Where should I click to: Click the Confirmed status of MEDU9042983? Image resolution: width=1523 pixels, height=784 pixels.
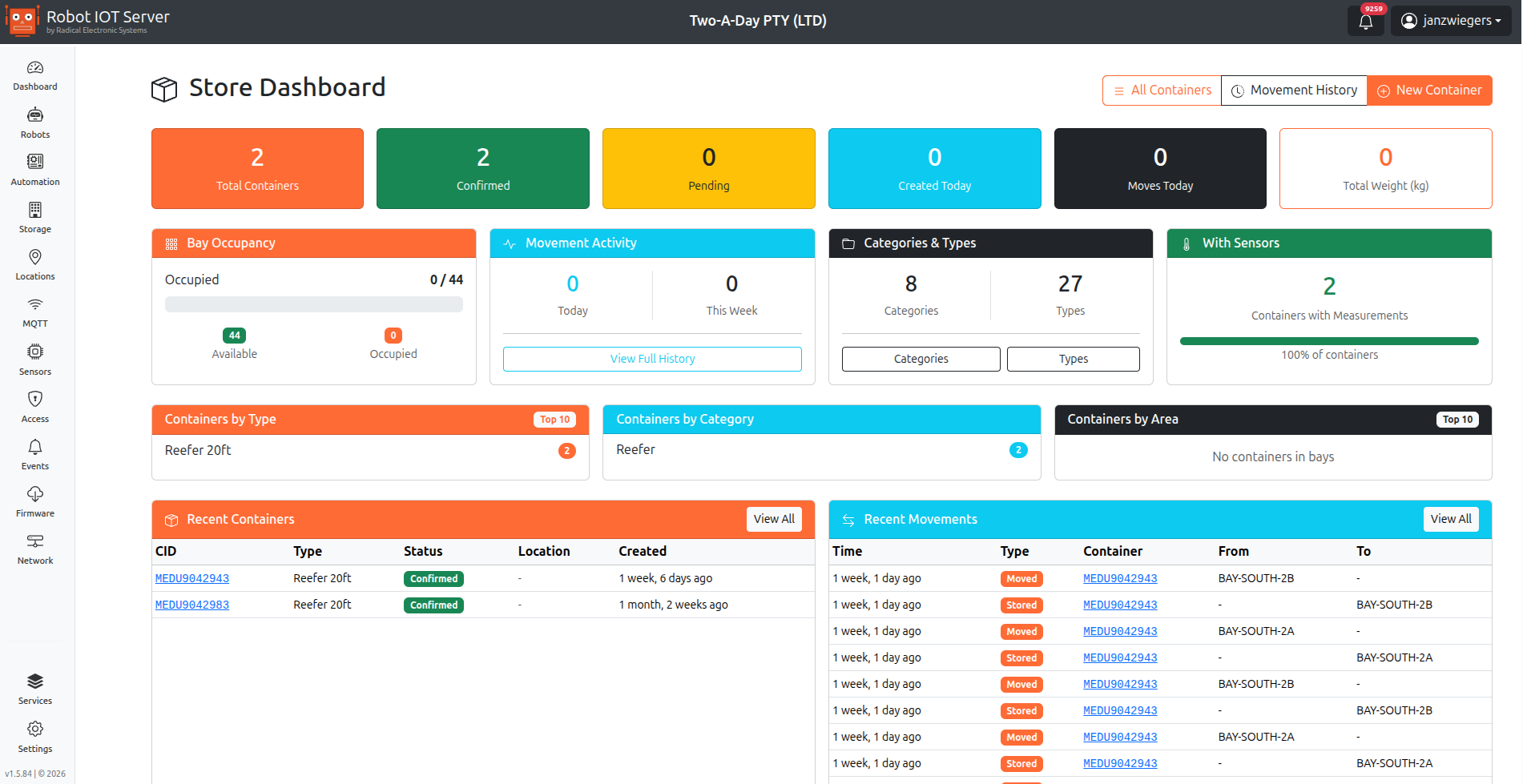coord(433,605)
